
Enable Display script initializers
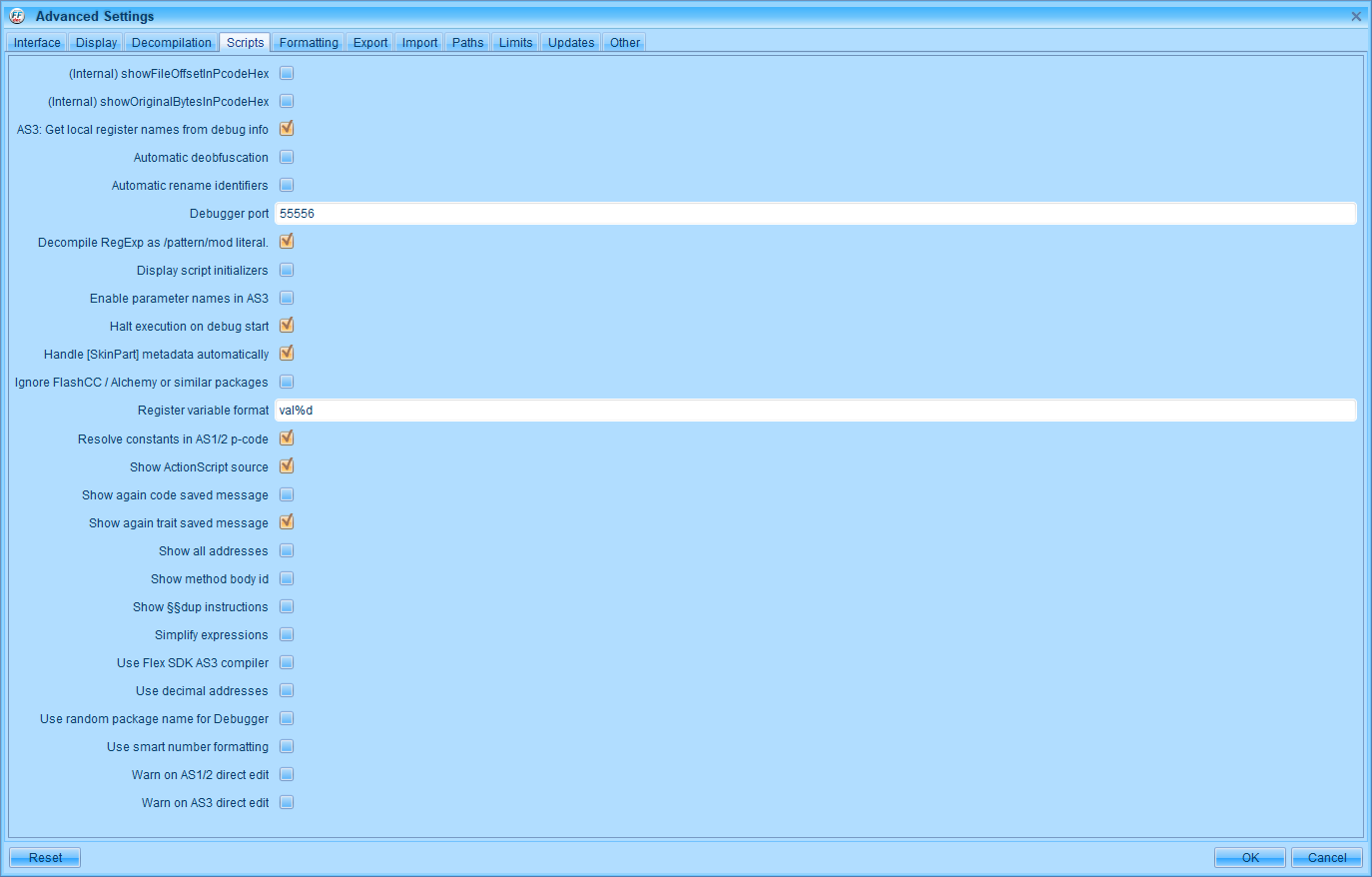(x=287, y=269)
